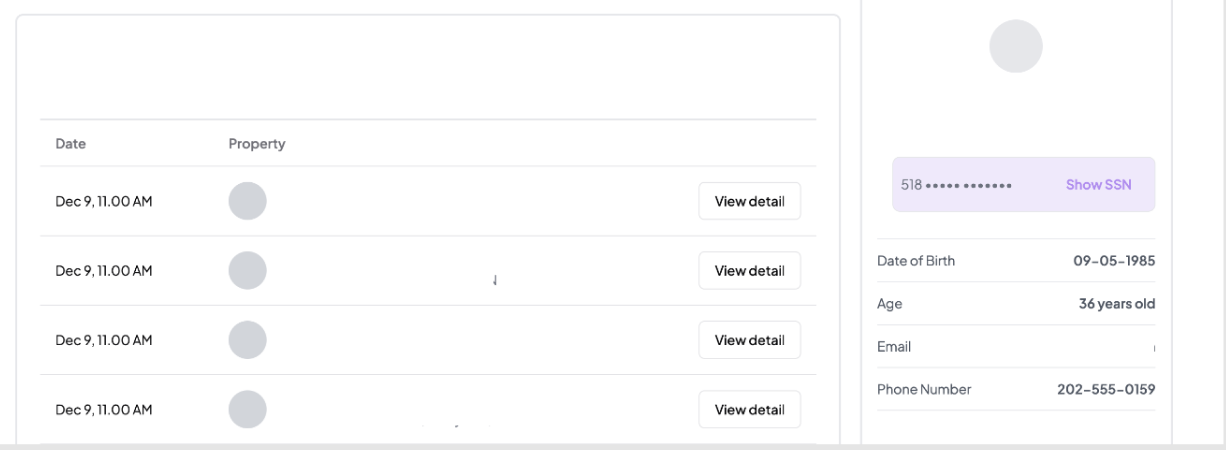Screen dimensions: 1226x450
Task: Click View detail in the first row
Action: point(749,201)
